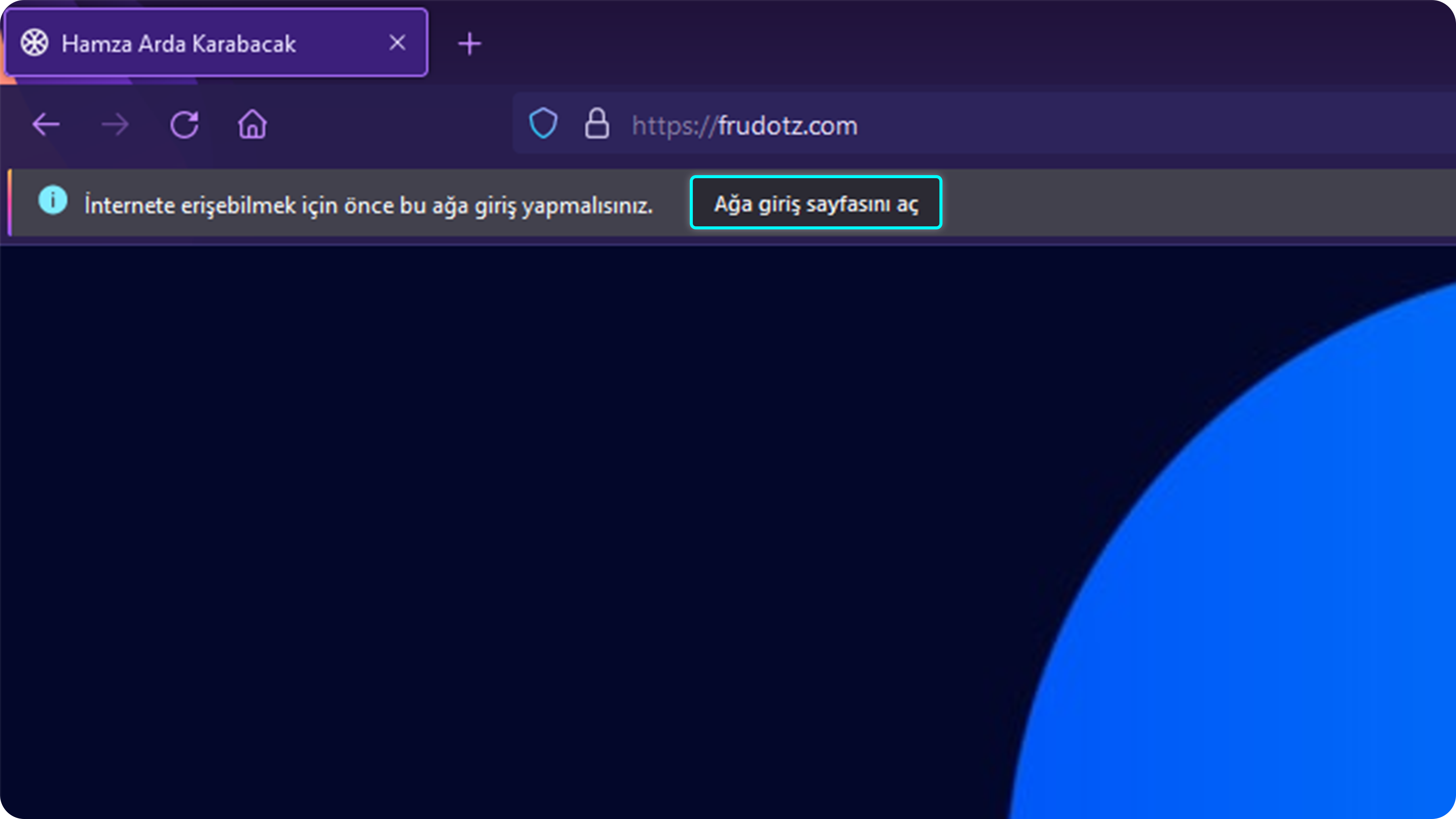
Task: Focus the frudotz.com address bar
Action: (x=984, y=124)
